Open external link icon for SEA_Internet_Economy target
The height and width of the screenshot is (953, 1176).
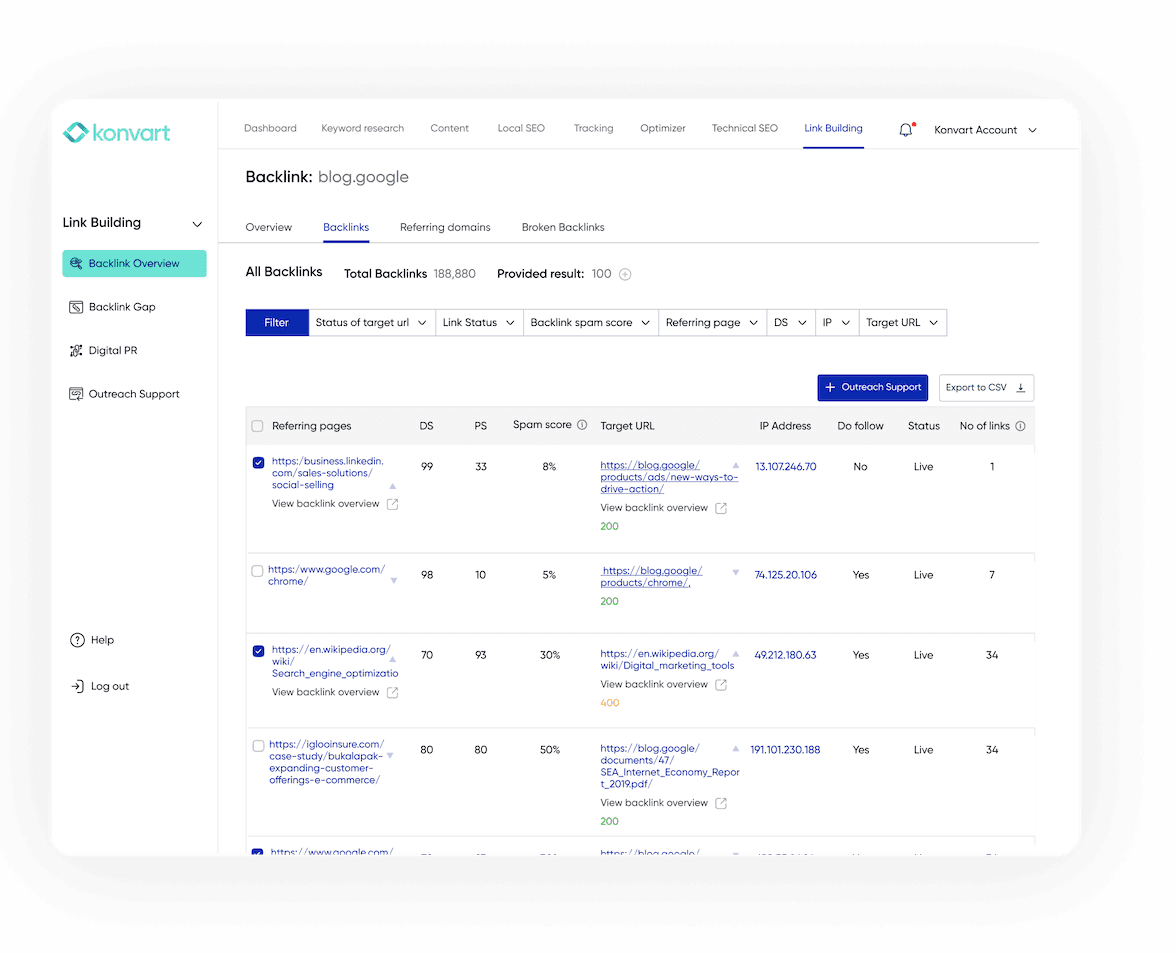tap(721, 803)
